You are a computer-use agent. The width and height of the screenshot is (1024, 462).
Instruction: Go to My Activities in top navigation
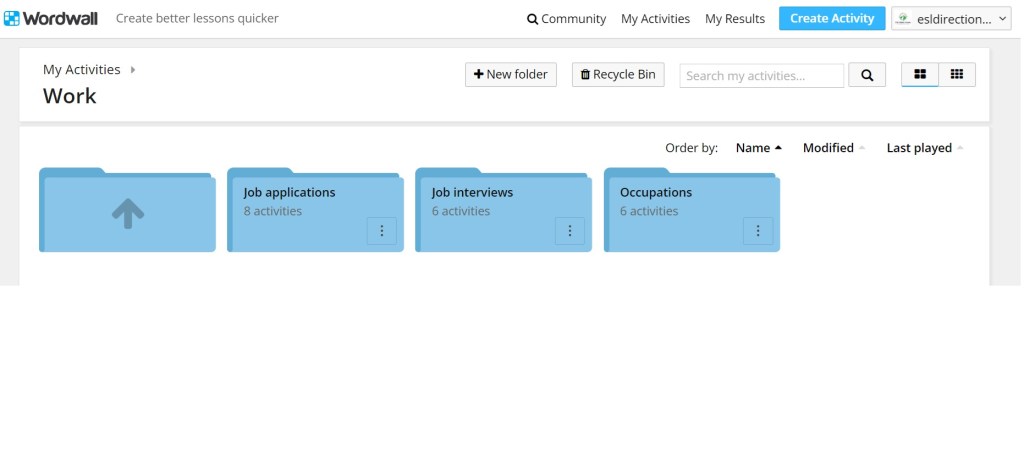(655, 19)
